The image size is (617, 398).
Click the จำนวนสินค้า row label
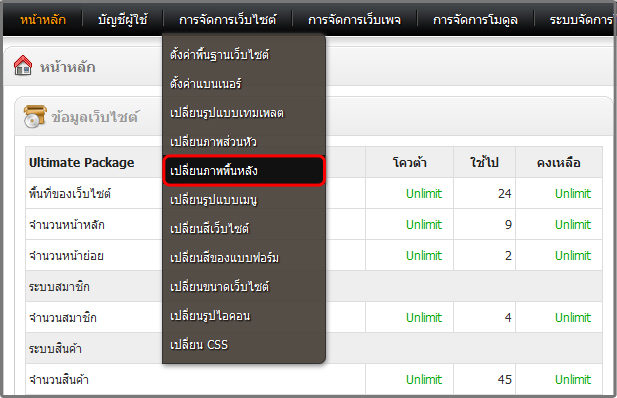click(x=59, y=380)
